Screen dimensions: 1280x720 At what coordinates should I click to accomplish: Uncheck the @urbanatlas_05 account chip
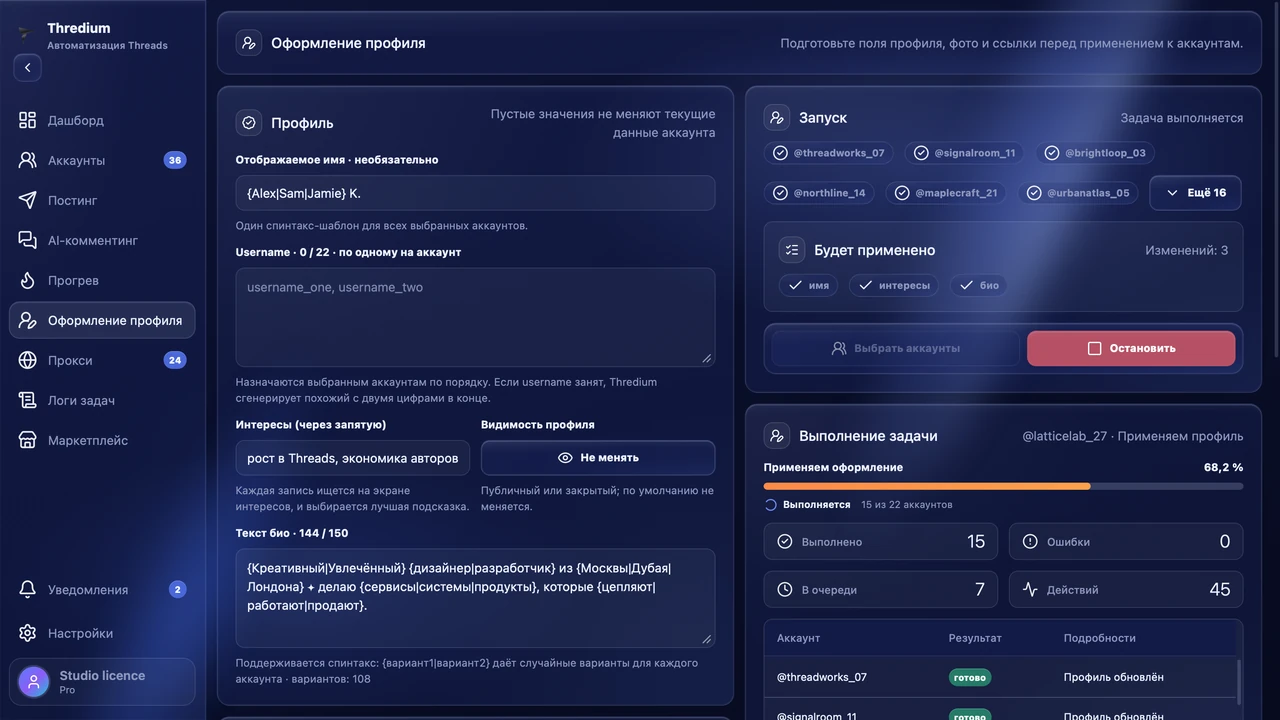click(x=1078, y=193)
